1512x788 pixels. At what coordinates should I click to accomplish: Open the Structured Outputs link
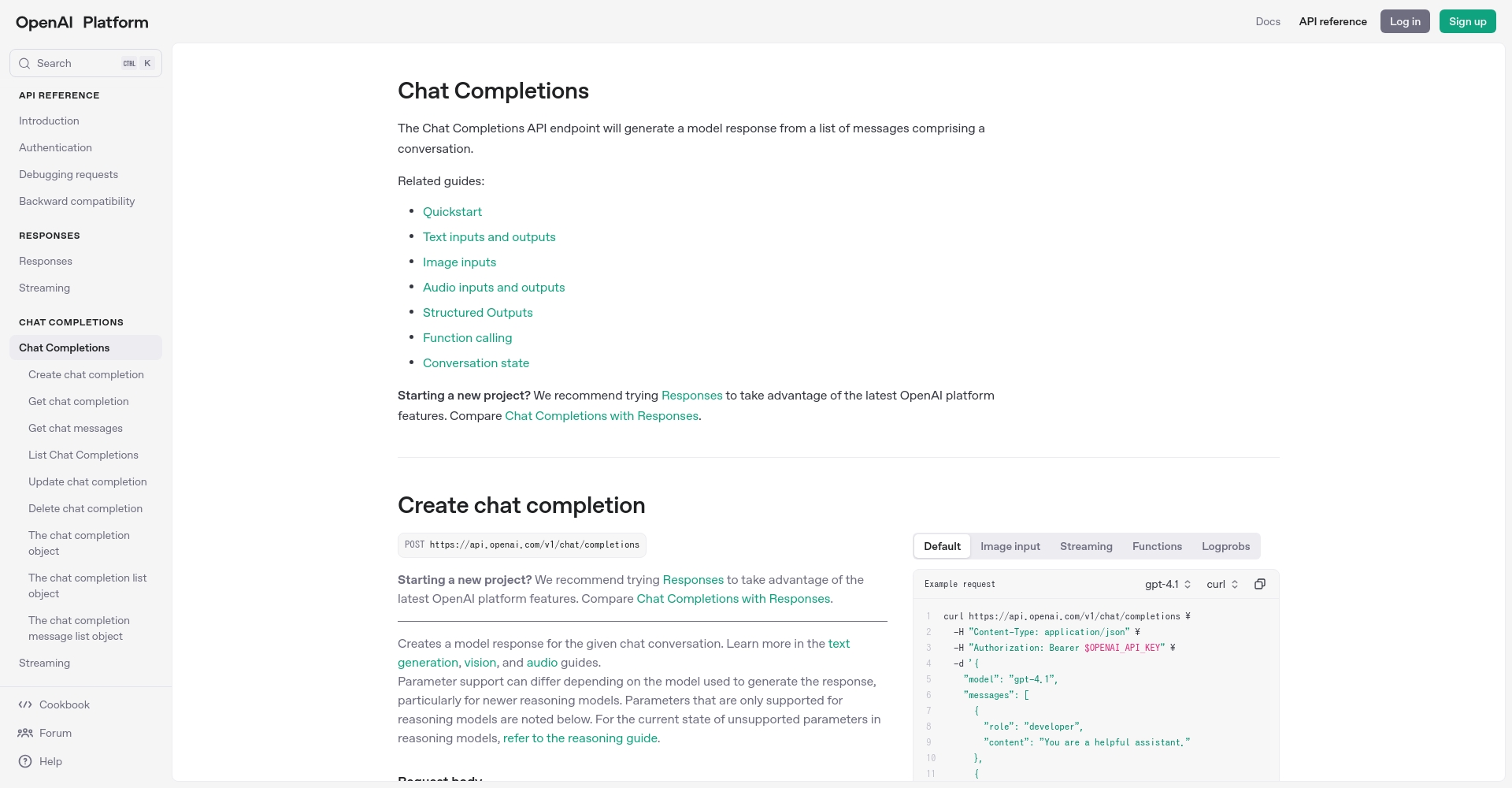[477, 312]
